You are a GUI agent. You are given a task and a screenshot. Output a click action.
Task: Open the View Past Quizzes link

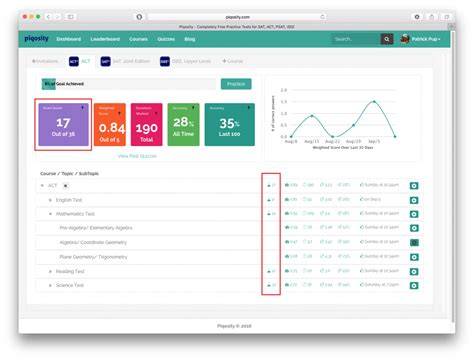click(x=137, y=156)
